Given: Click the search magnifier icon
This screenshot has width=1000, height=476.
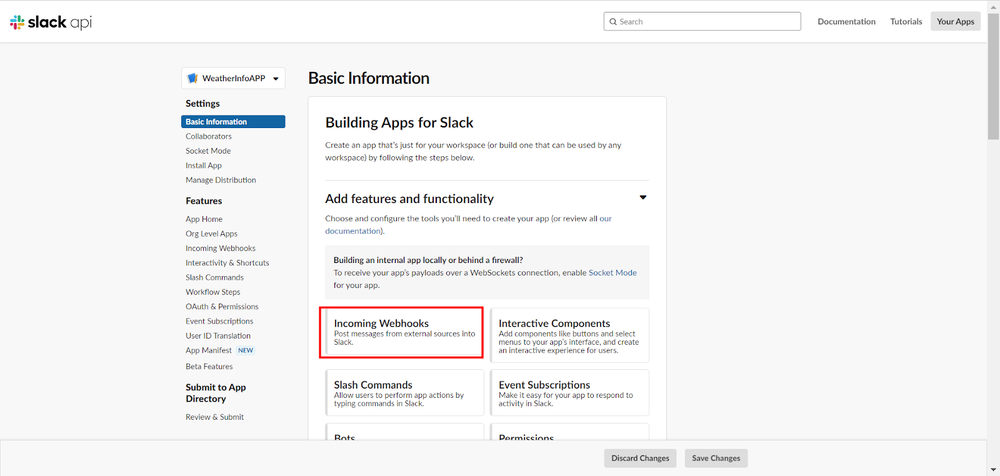Looking at the screenshot, I should click(x=612, y=21).
